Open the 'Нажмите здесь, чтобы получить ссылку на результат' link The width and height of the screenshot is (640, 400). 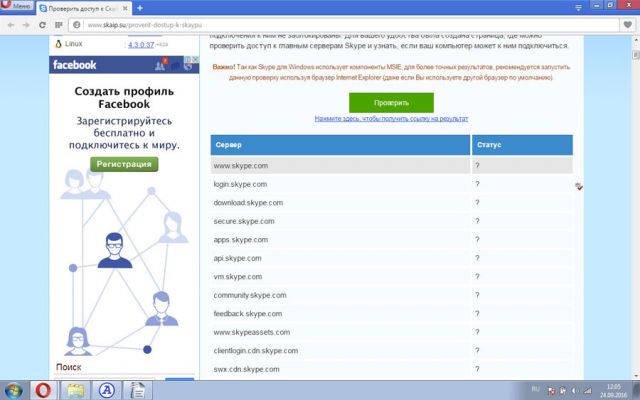(x=391, y=119)
